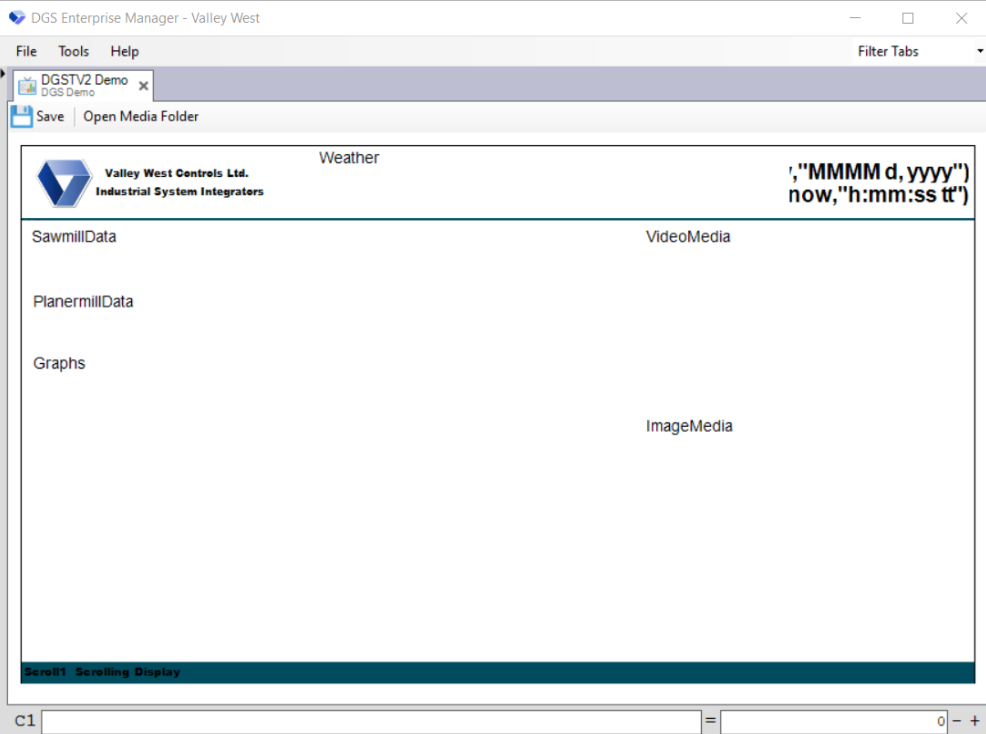Open the Filter Tabs dropdown

(x=977, y=51)
